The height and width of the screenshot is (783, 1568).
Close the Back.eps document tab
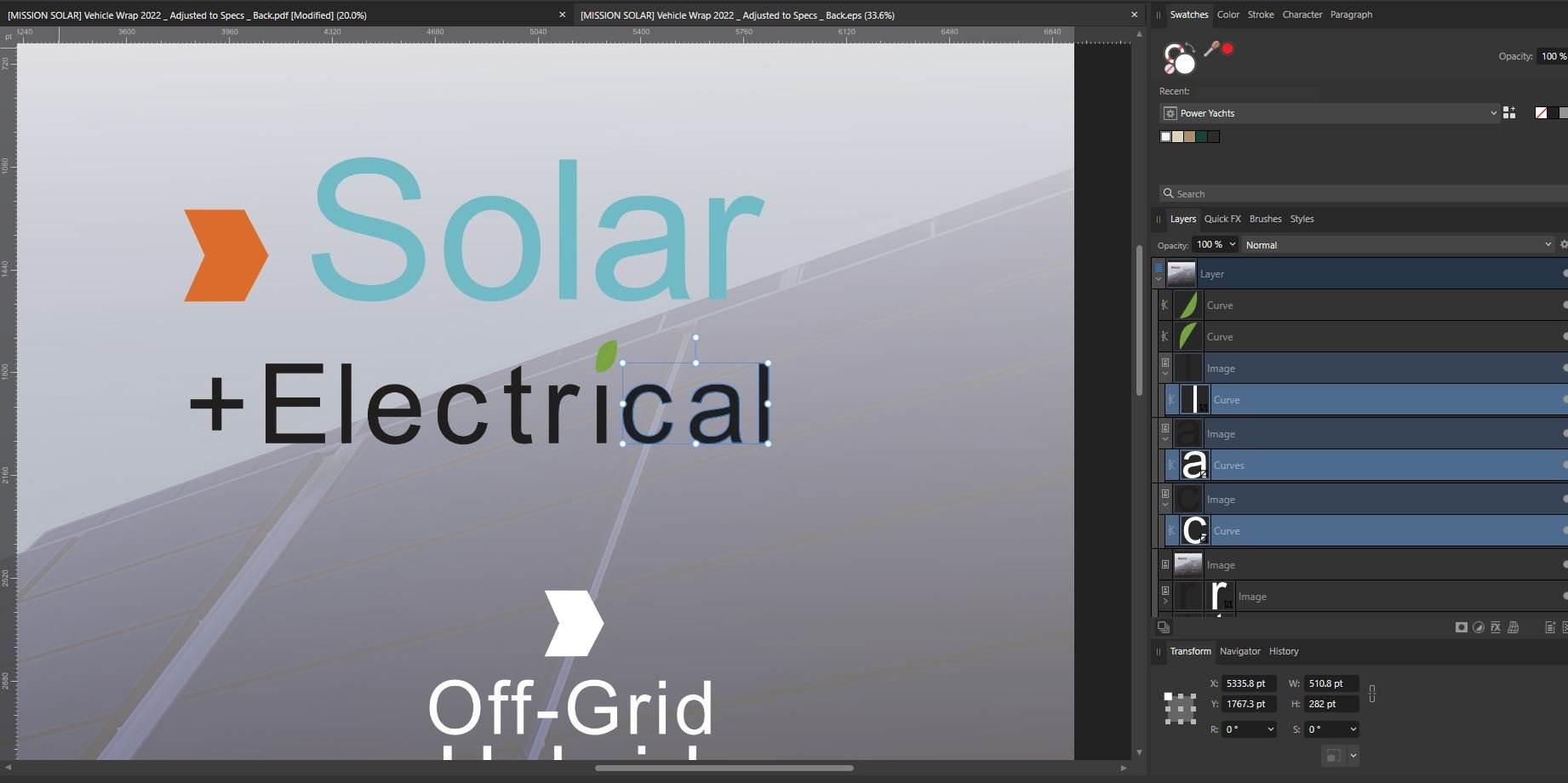coord(1134,14)
